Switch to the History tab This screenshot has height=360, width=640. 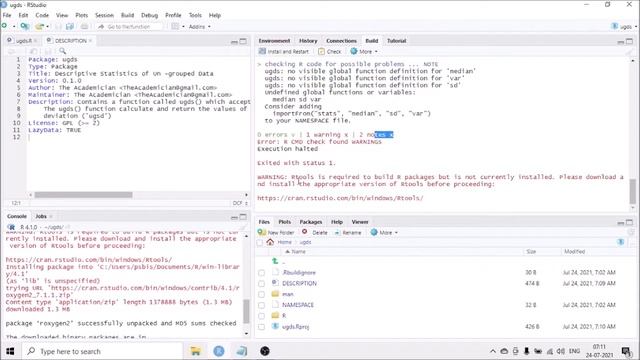tap(308, 41)
